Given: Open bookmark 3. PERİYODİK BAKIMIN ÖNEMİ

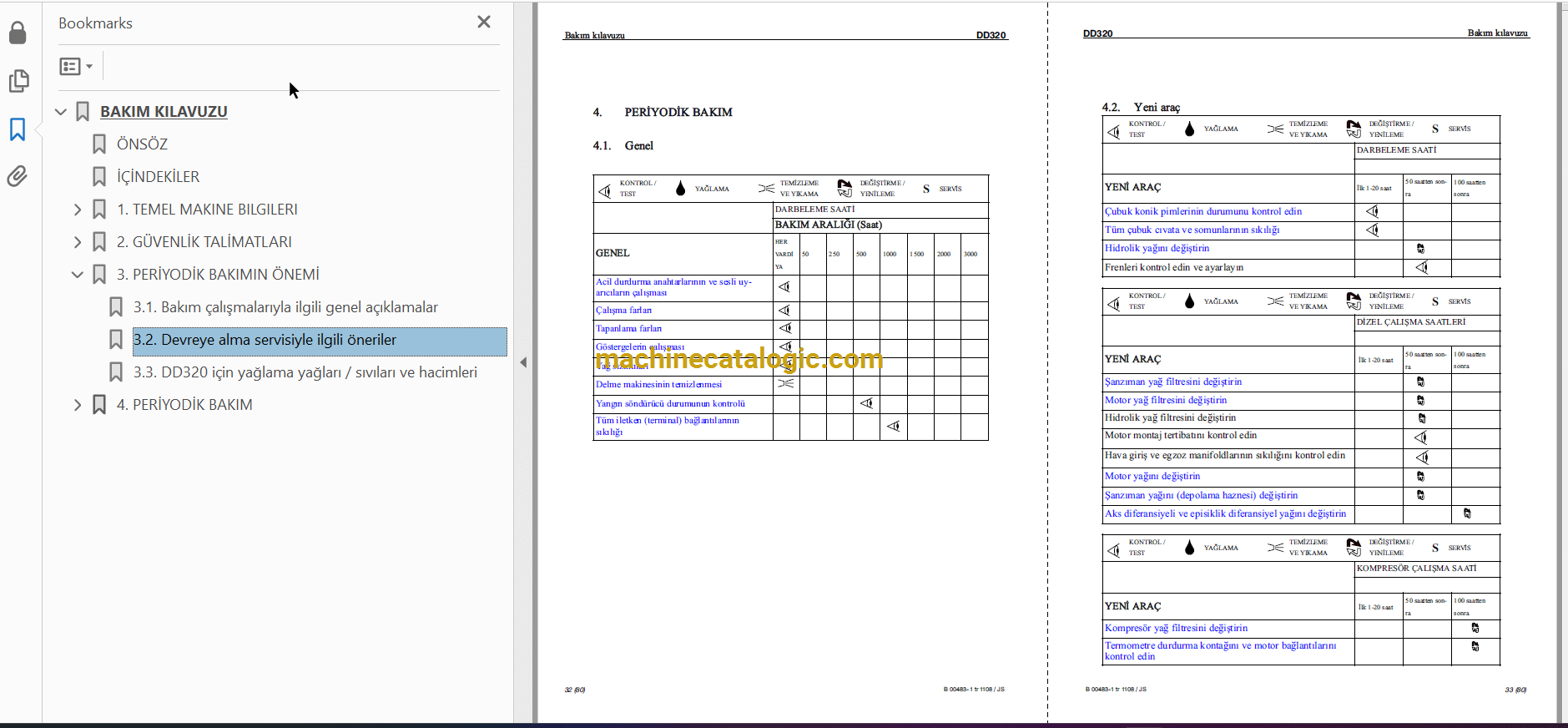Looking at the screenshot, I should [218, 275].
